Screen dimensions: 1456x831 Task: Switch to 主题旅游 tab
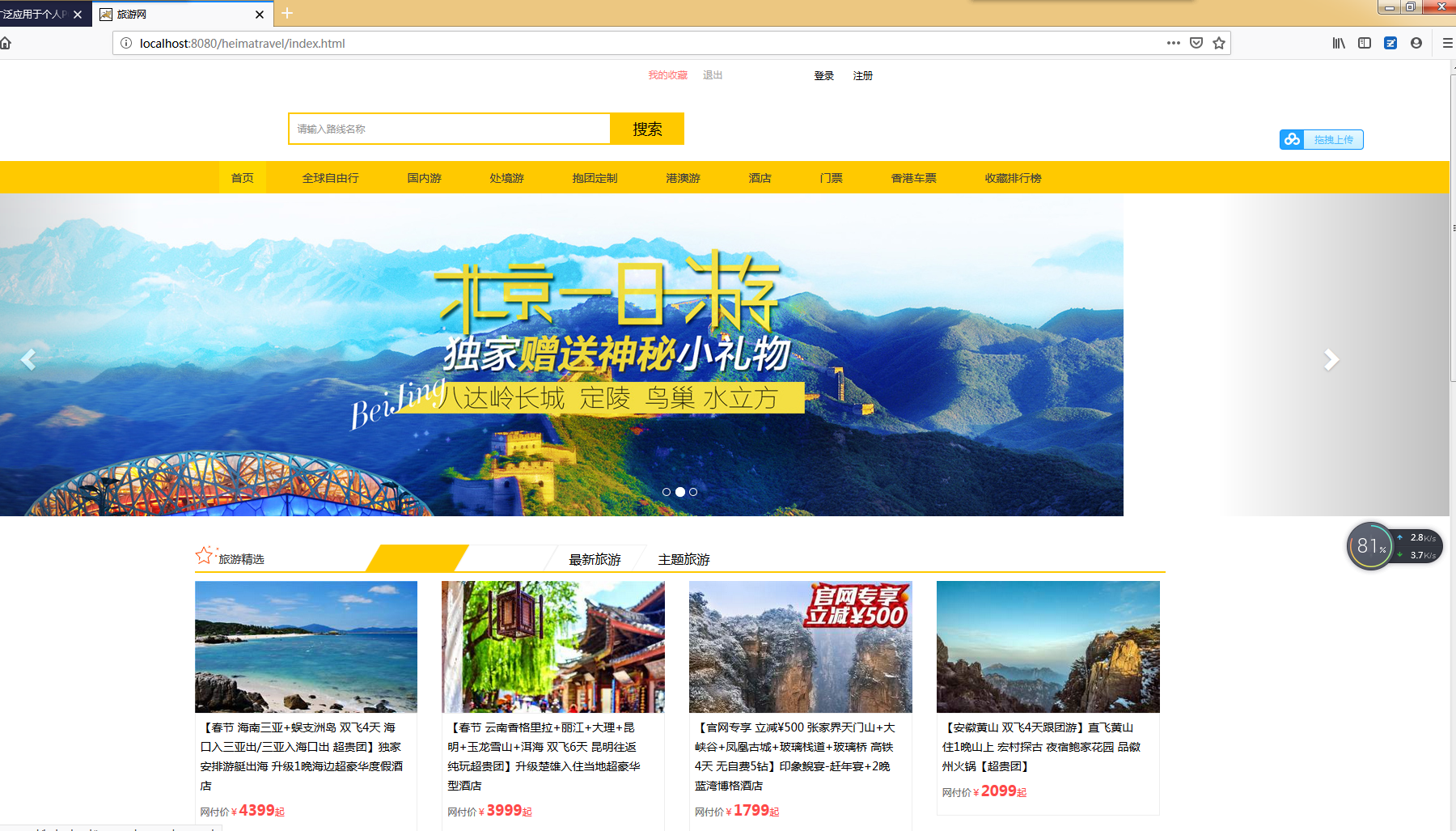(684, 559)
